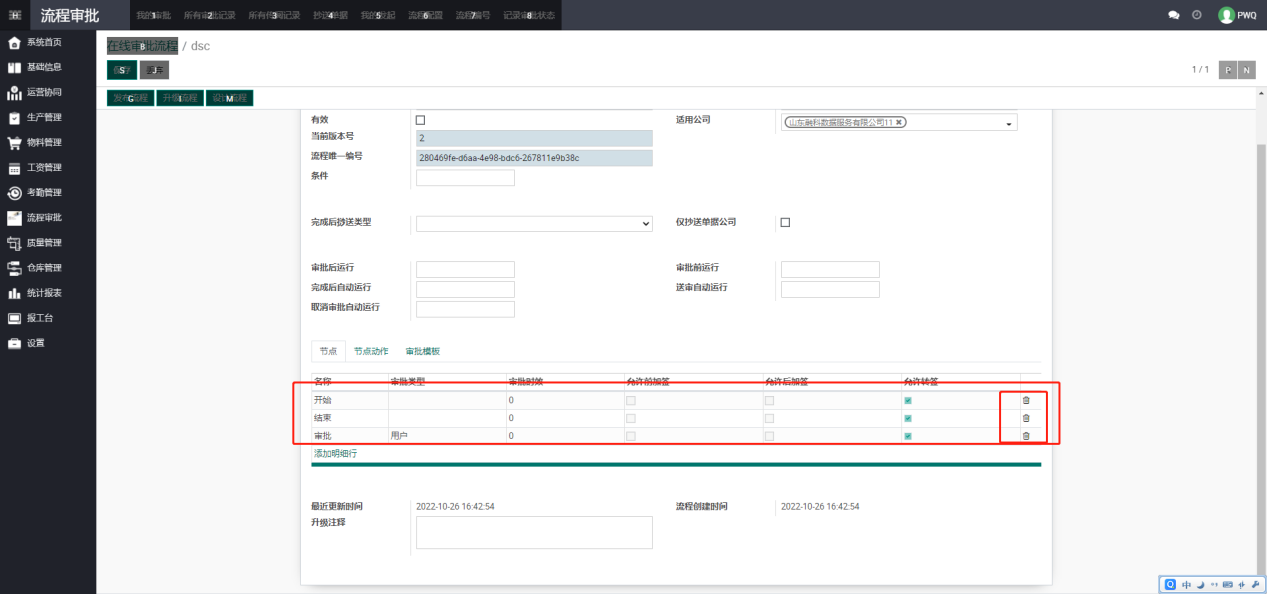Open 仓库管理 from the sidebar
Viewport: 1267px width, 594px height.
[x=43, y=268]
